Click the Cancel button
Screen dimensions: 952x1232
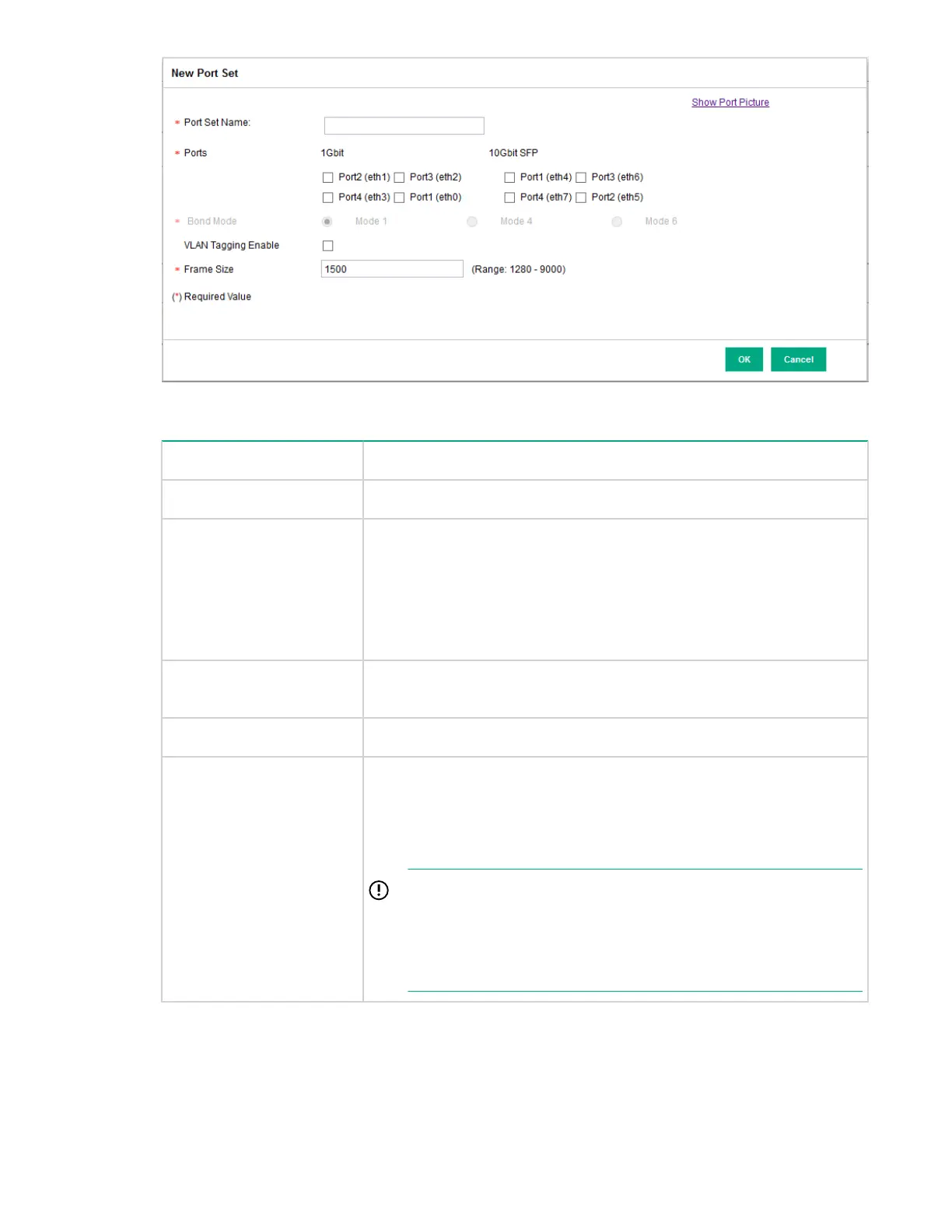(x=798, y=359)
